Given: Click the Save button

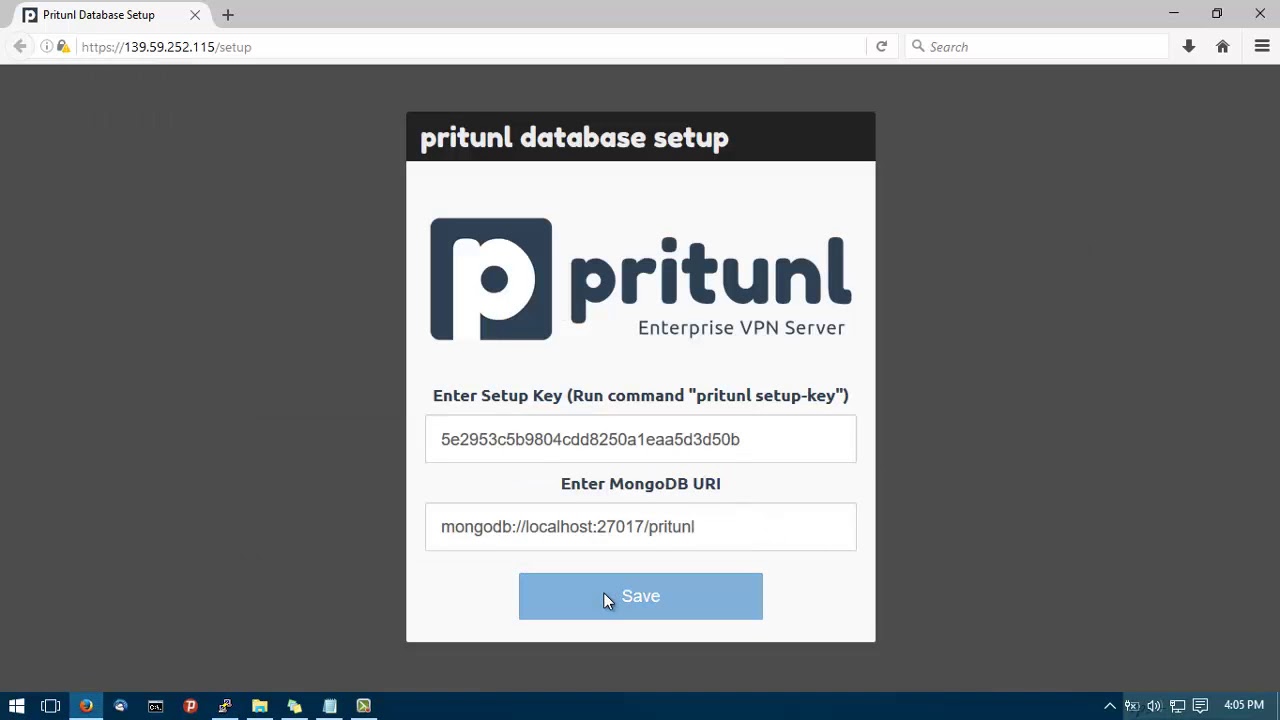Looking at the screenshot, I should 640,596.
